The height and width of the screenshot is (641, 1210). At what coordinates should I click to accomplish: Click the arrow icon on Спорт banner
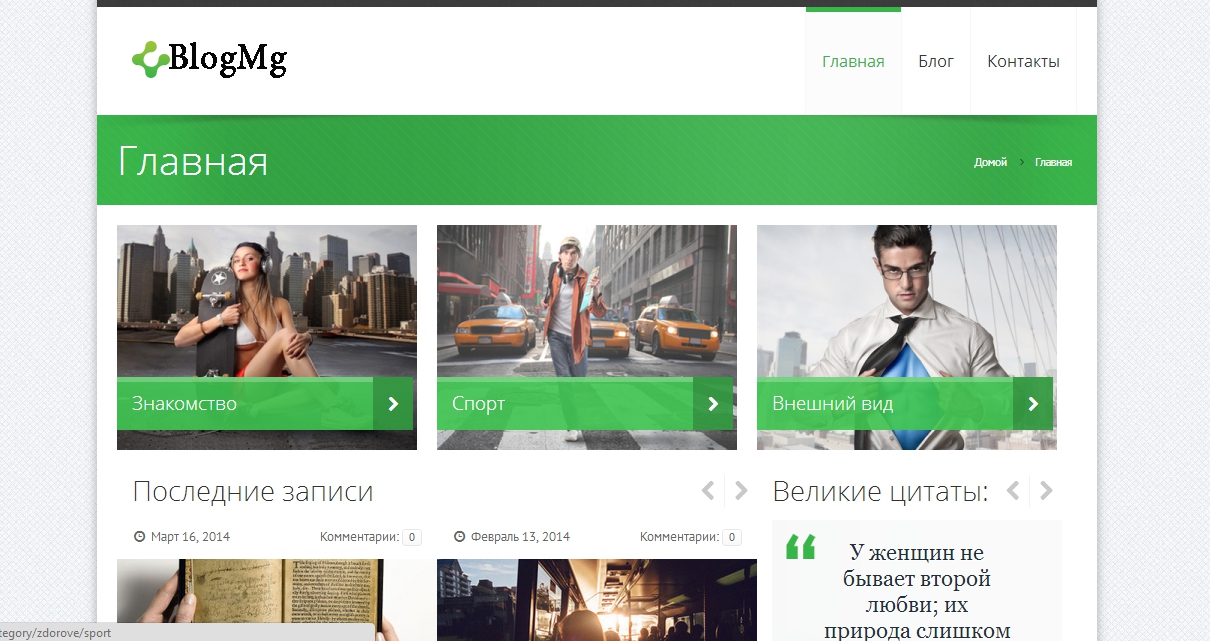pos(713,404)
